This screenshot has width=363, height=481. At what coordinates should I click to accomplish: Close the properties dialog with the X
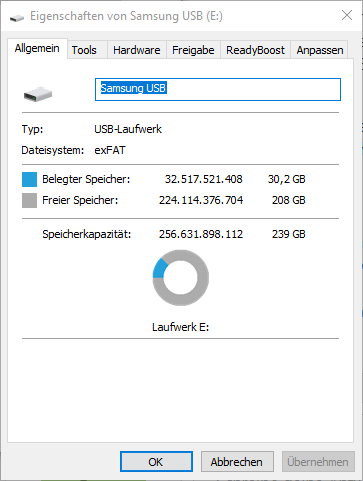pos(347,15)
